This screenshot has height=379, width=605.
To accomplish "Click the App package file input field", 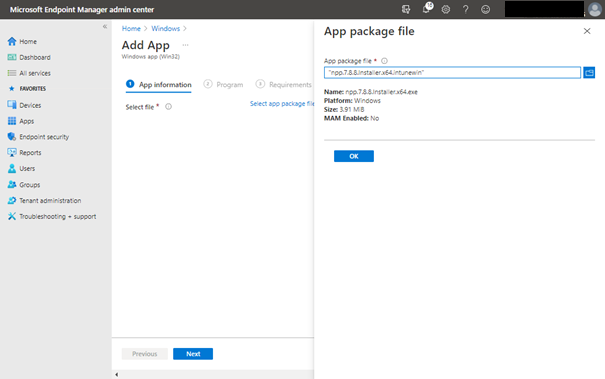I will tap(452, 72).
